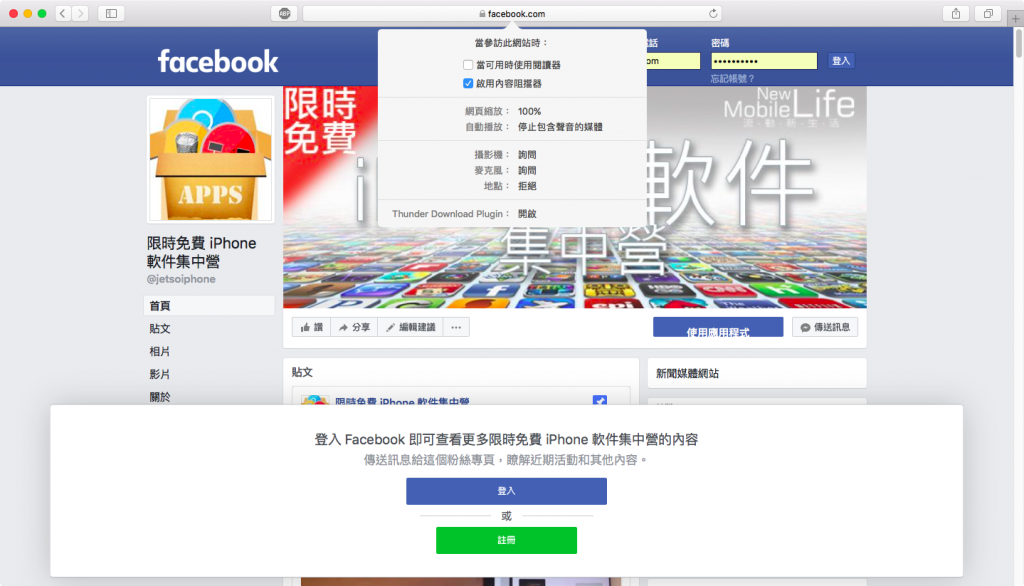Click the facebook logo
Screen dimensions: 1024x586
(x=217, y=61)
